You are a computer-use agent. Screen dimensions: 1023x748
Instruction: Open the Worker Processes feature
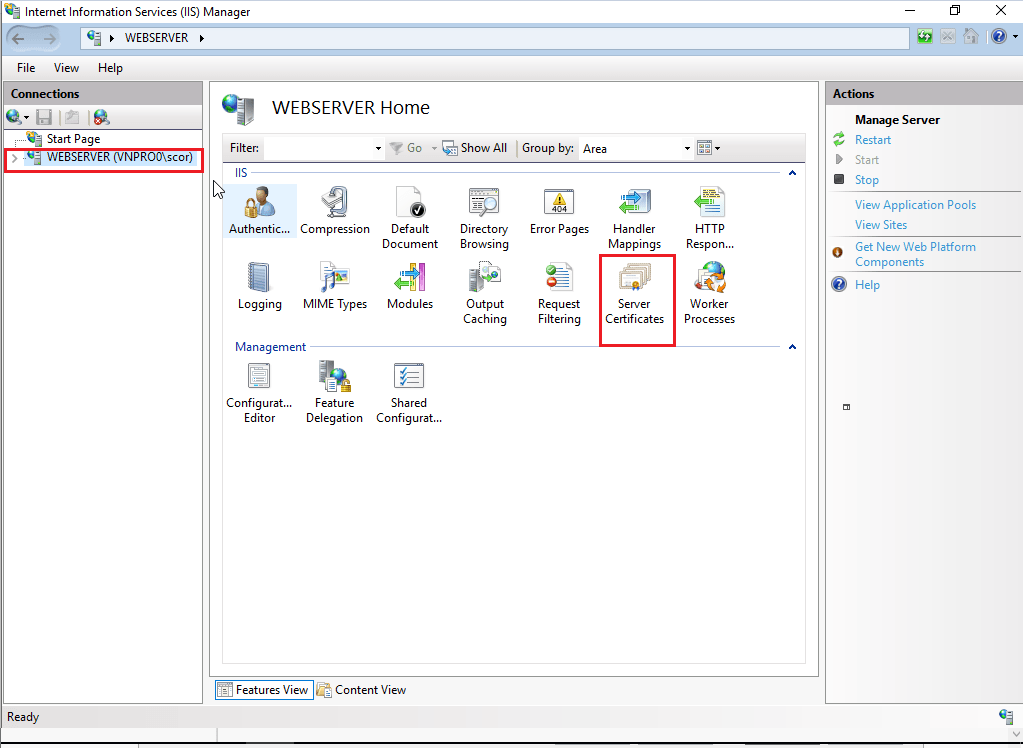709,293
